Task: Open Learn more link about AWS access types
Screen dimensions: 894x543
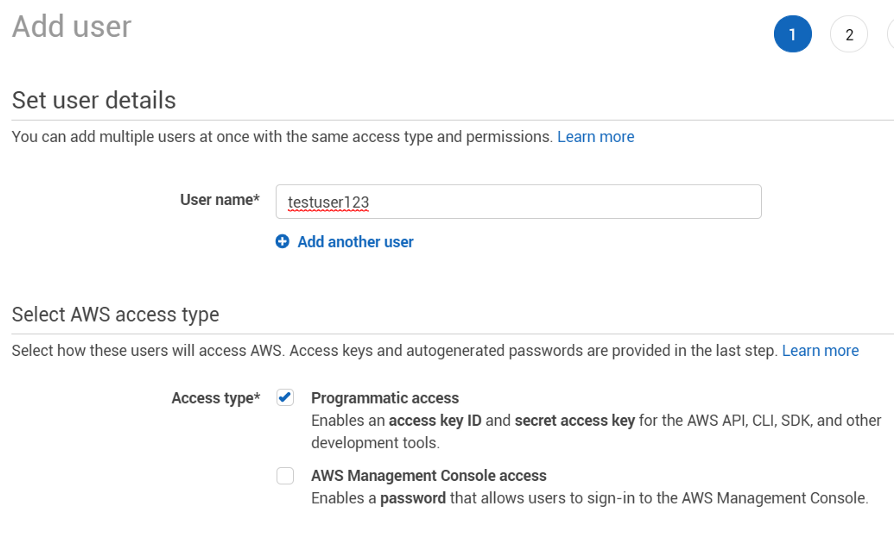Action: [x=820, y=350]
